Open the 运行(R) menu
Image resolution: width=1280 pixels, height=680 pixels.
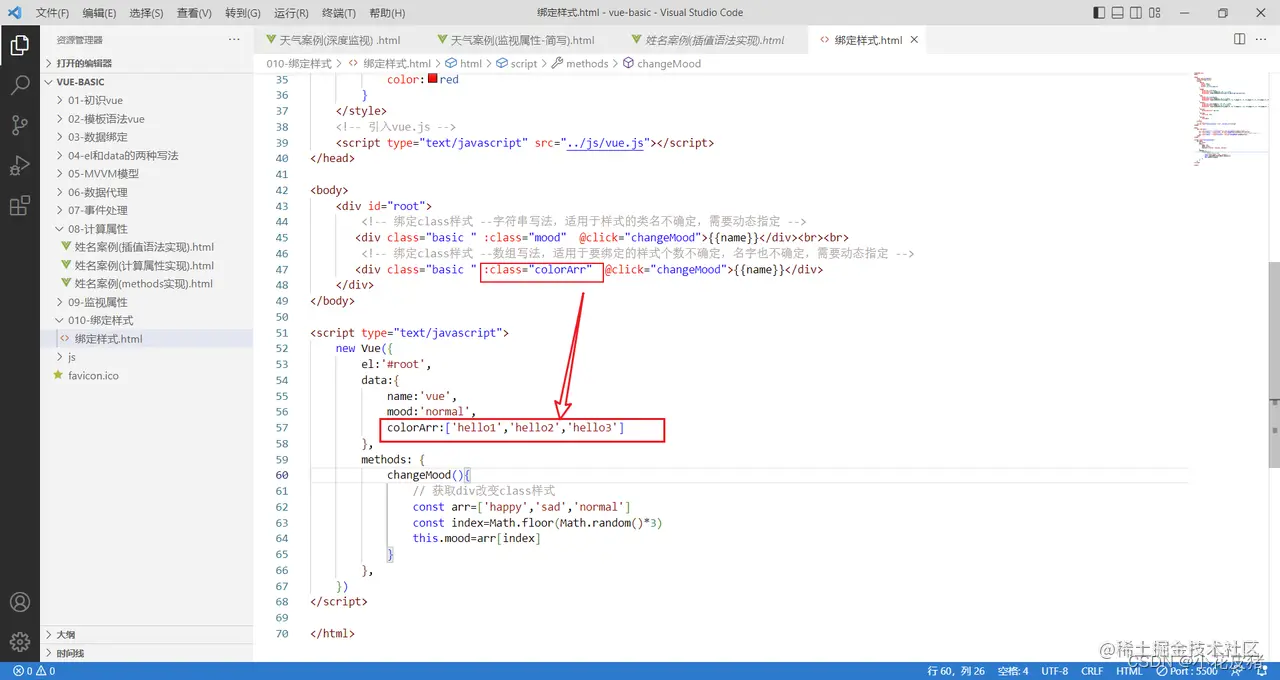pos(290,13)
